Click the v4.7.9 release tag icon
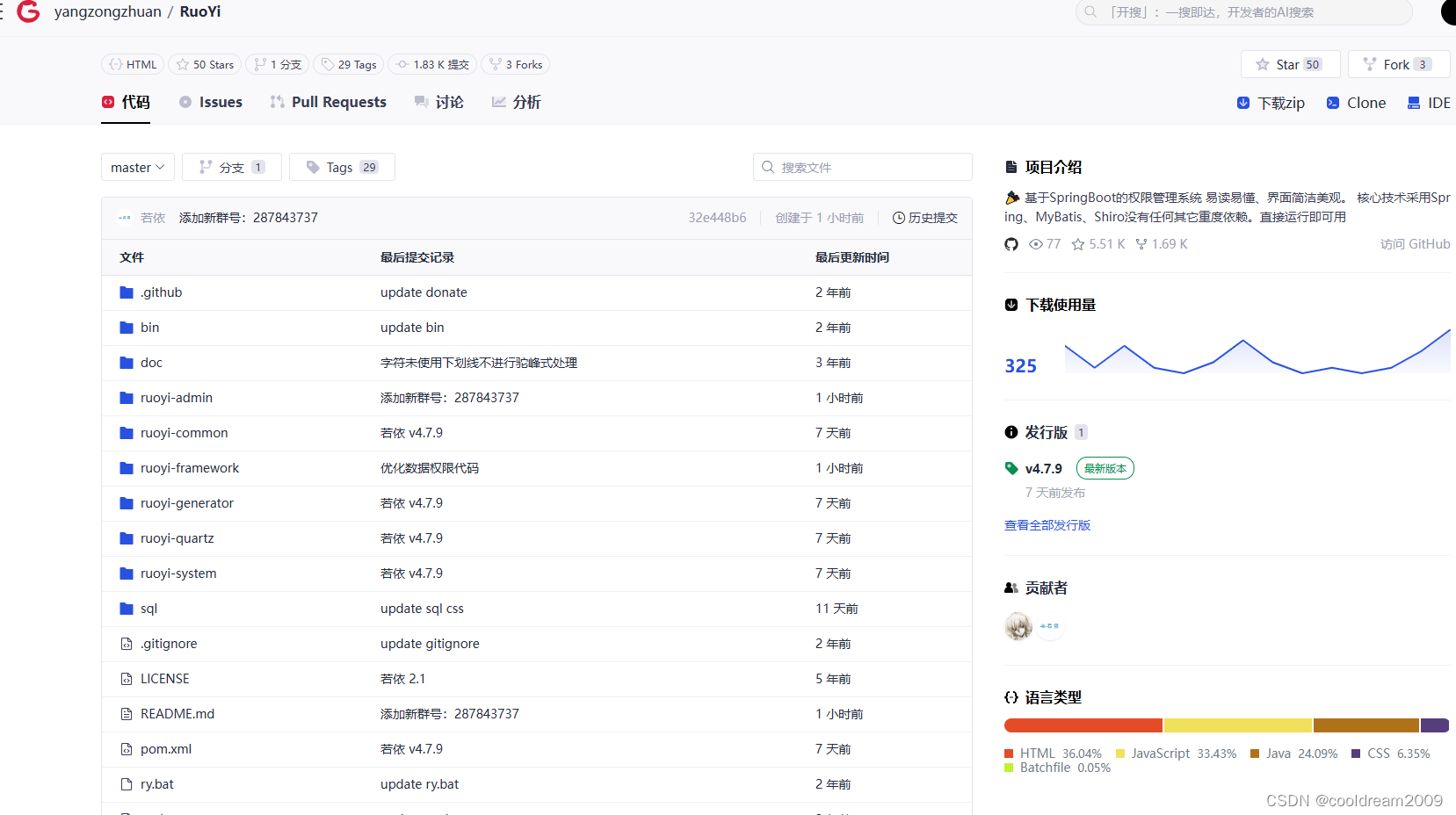The height and width of the screenshot is (815, 1456). click(1011, 468)
